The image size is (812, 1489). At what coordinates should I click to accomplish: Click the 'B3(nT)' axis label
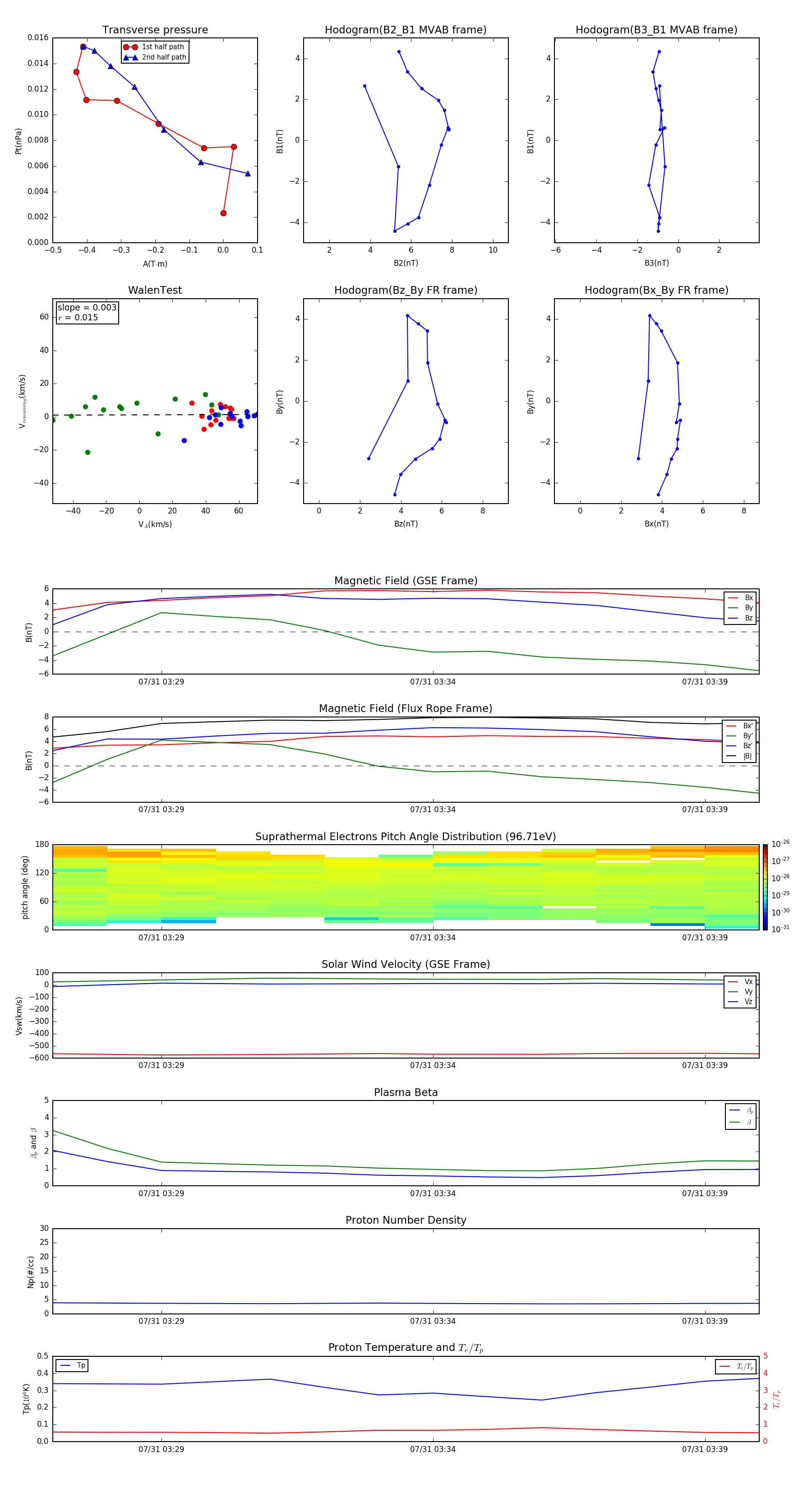click(x=656, y=263)
